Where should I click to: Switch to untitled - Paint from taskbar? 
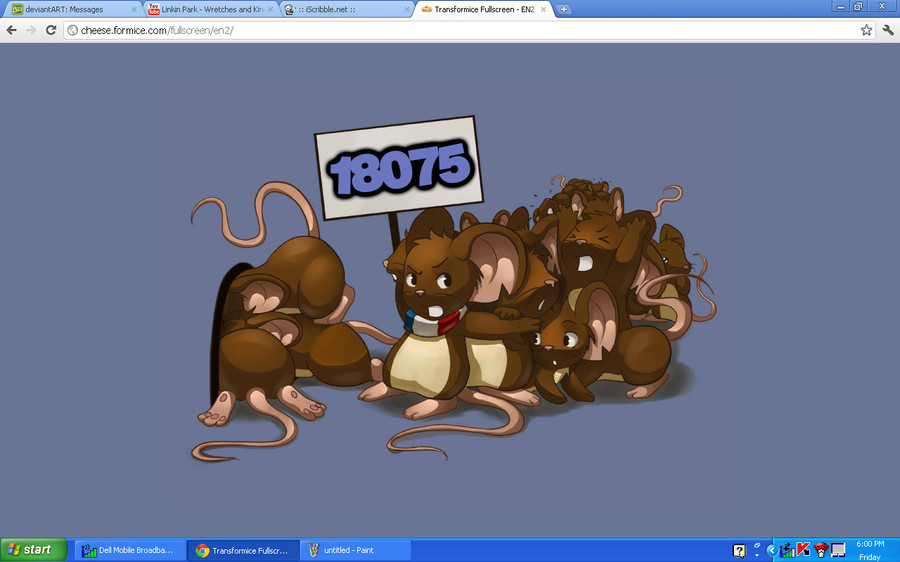tap(356, 551)
